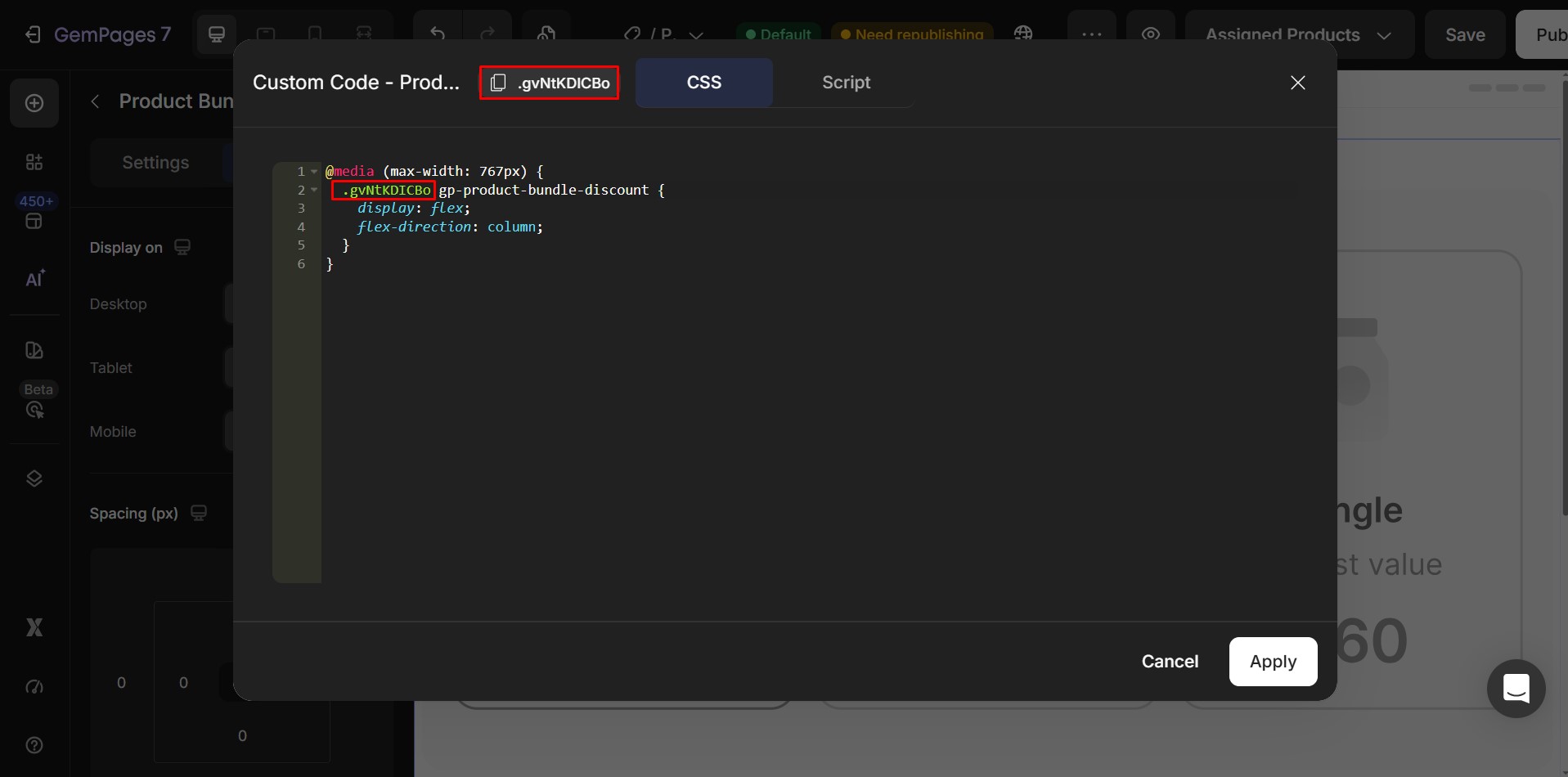Open the live chat support bubble
1568x777 pixels.
tap(1516, 689)
